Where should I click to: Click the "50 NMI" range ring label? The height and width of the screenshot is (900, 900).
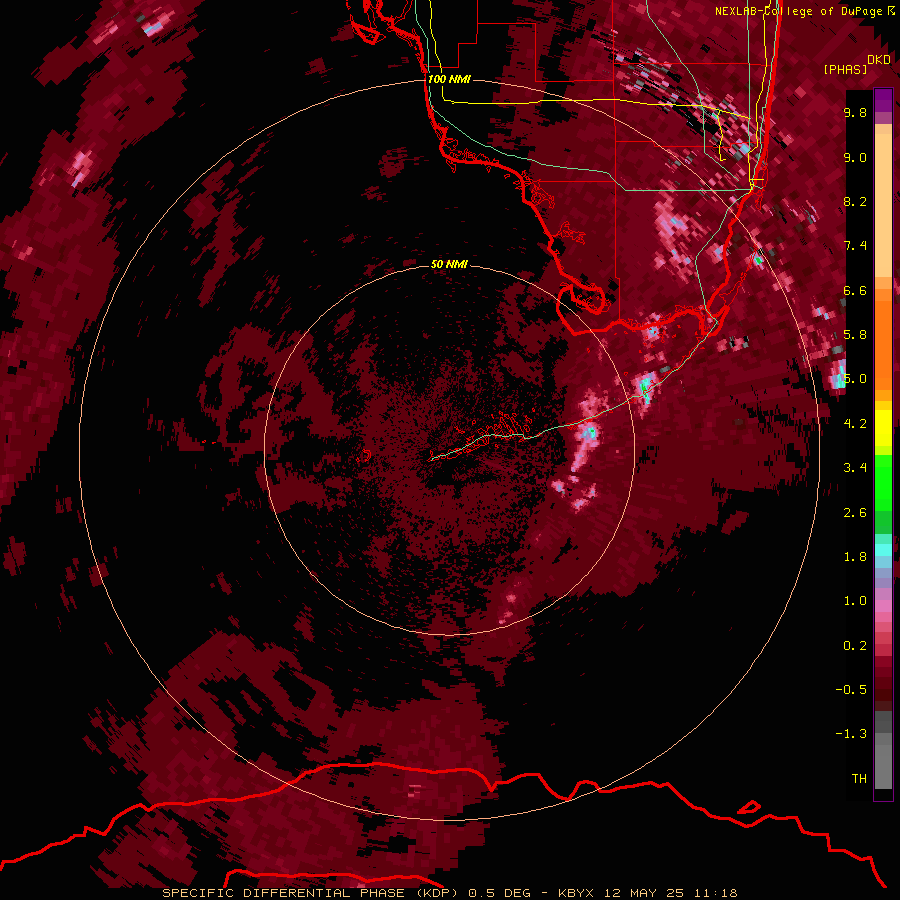449,264
